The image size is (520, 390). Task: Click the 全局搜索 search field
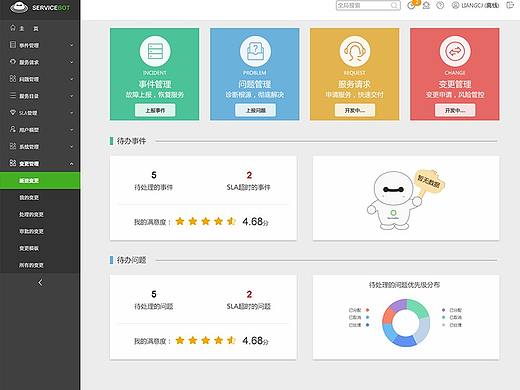click(368, 5)
